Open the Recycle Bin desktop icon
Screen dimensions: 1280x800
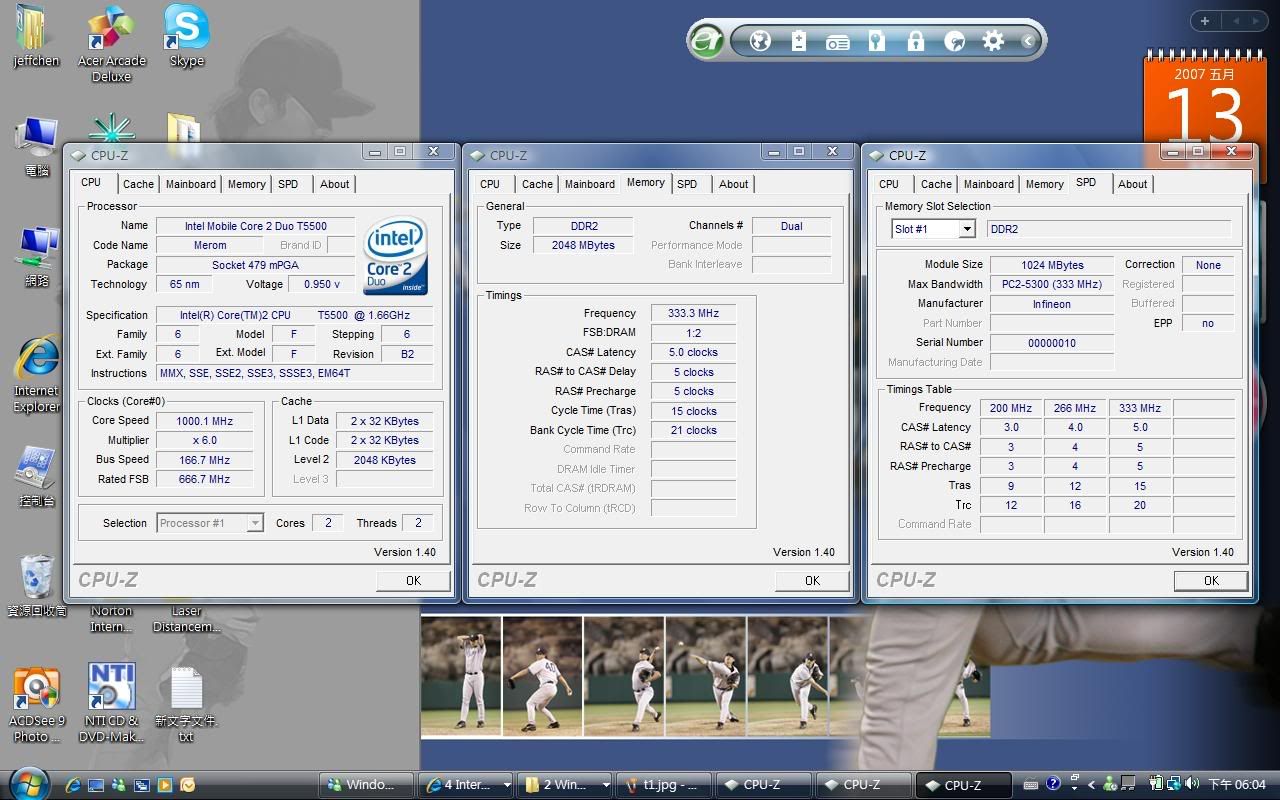point(37,585)
